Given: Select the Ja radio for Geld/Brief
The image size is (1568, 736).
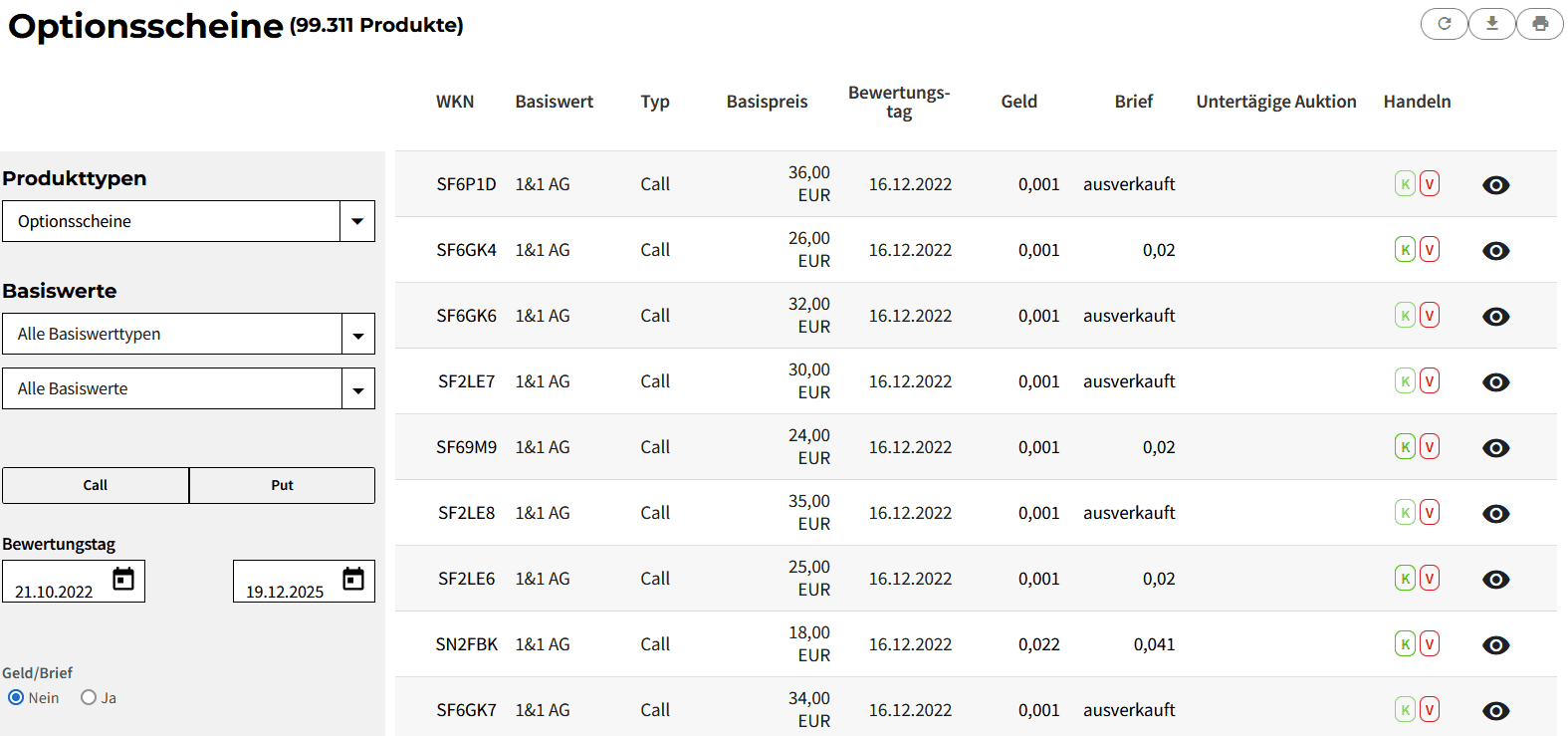Looking at the screenshot, I should pyautogui.click(x=89, y=698).
